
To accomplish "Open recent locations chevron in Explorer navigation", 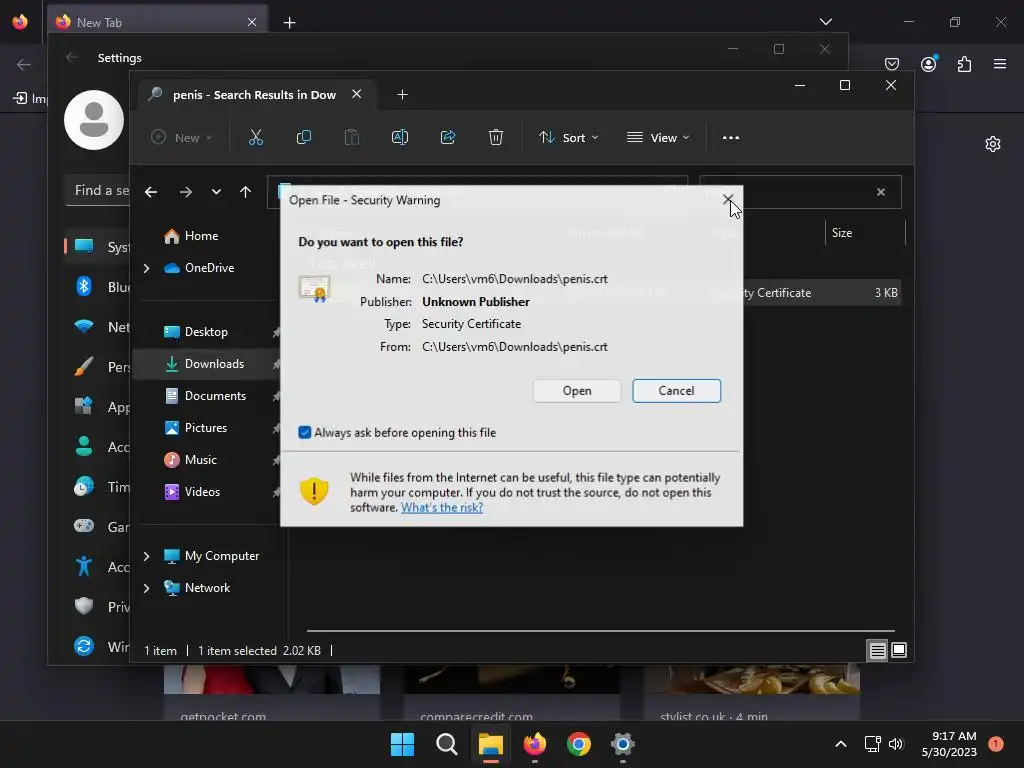I will (x=216, y=192).
